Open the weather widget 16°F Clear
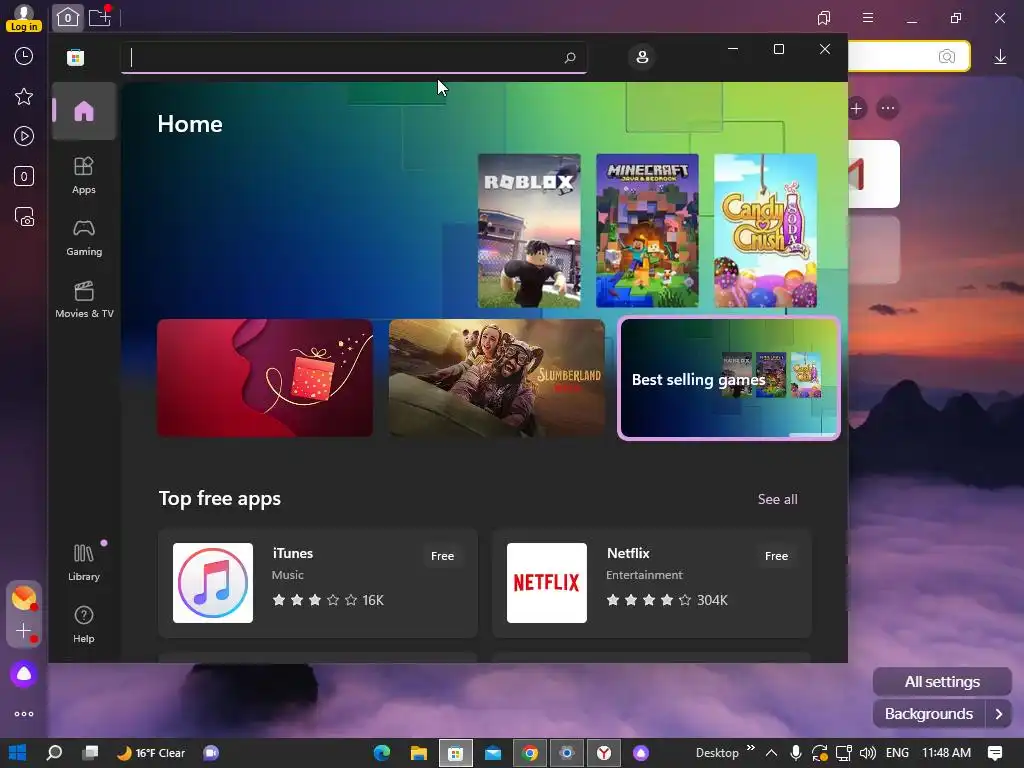This screenshot has width=1024, height=768. click(x=151, y=753)
